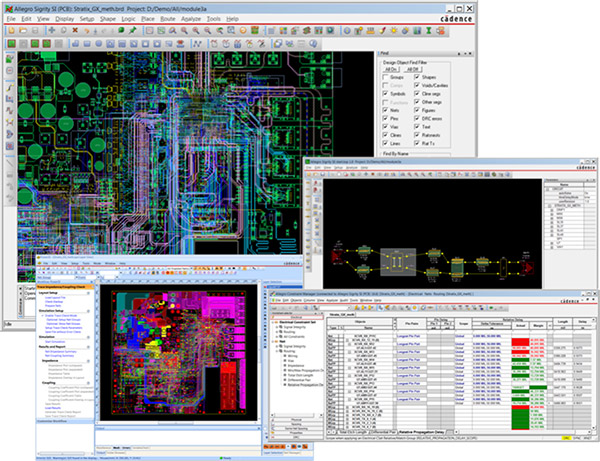Screen dimensions: 600x461
Task: Toggle the Voids/Cavities checkbox
Action: 417,85
